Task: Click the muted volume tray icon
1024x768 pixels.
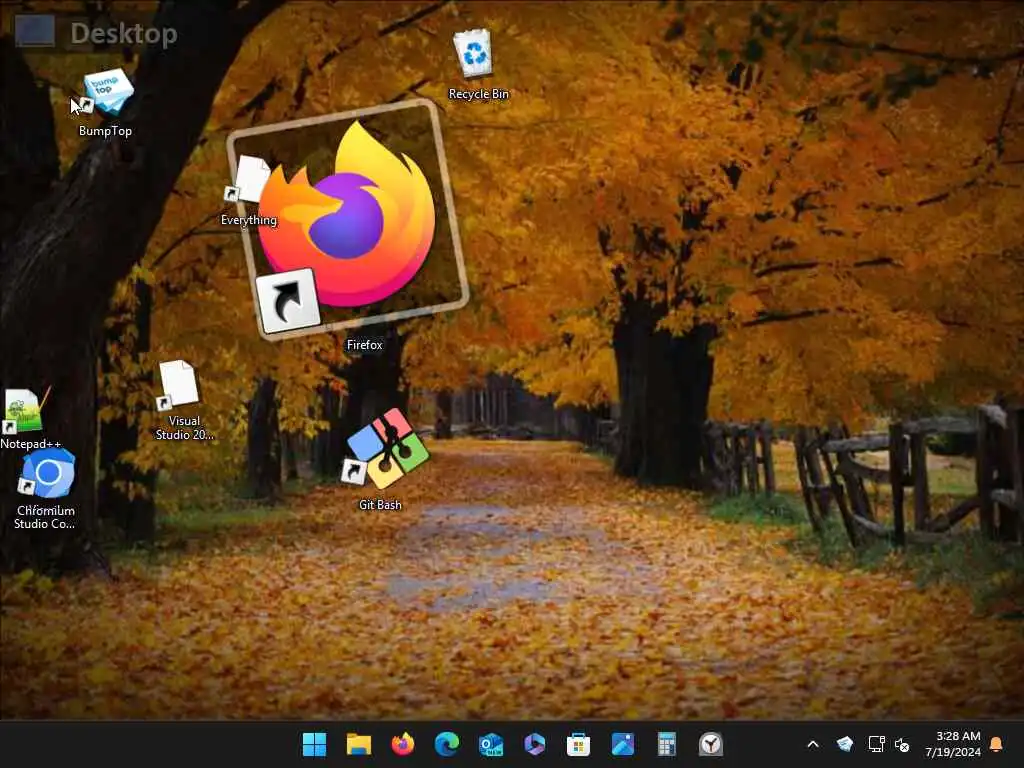Action: coord(902,744)
